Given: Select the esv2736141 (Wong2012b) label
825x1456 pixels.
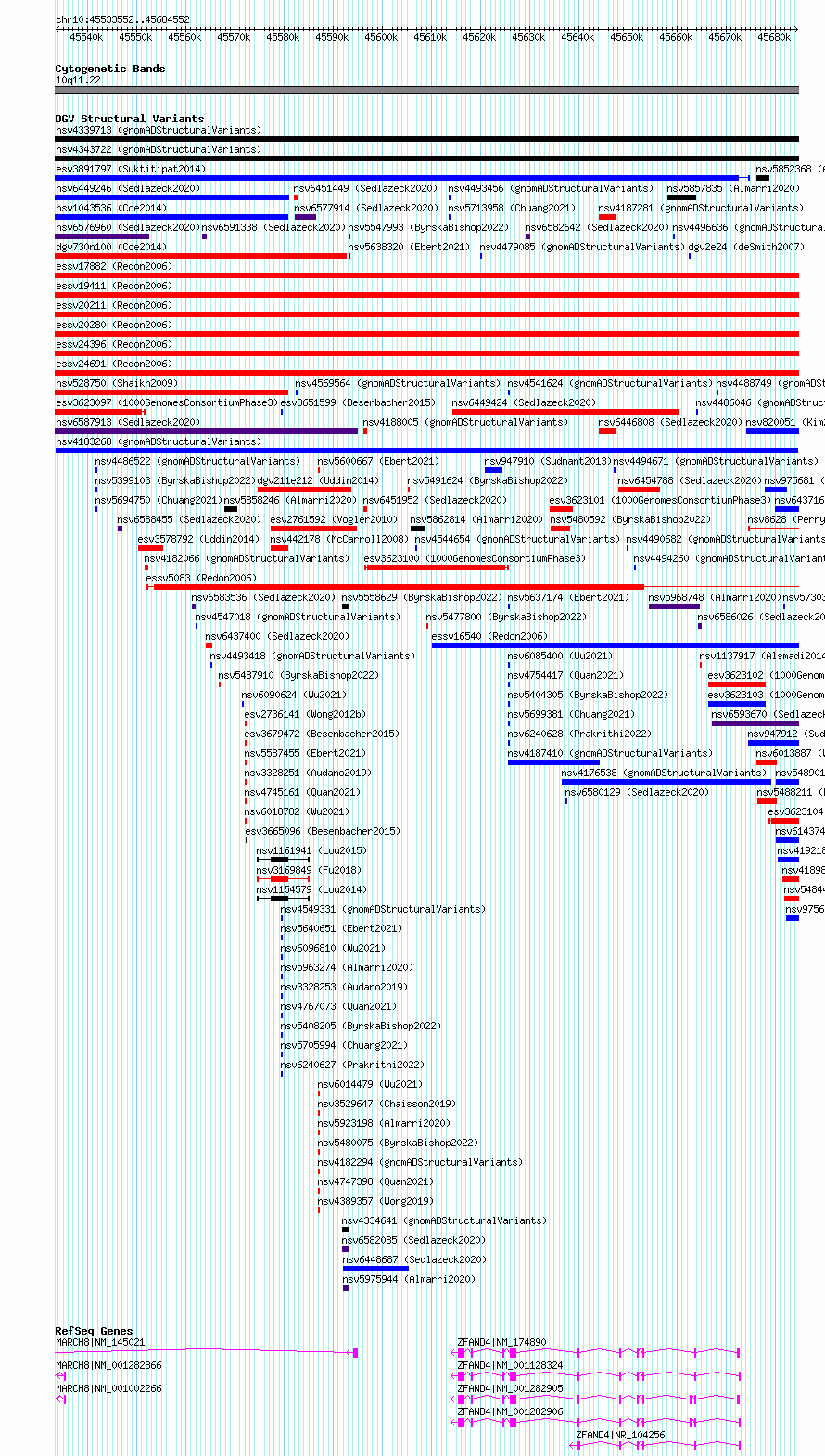Looking at the screenshot, I should (305, 714).
